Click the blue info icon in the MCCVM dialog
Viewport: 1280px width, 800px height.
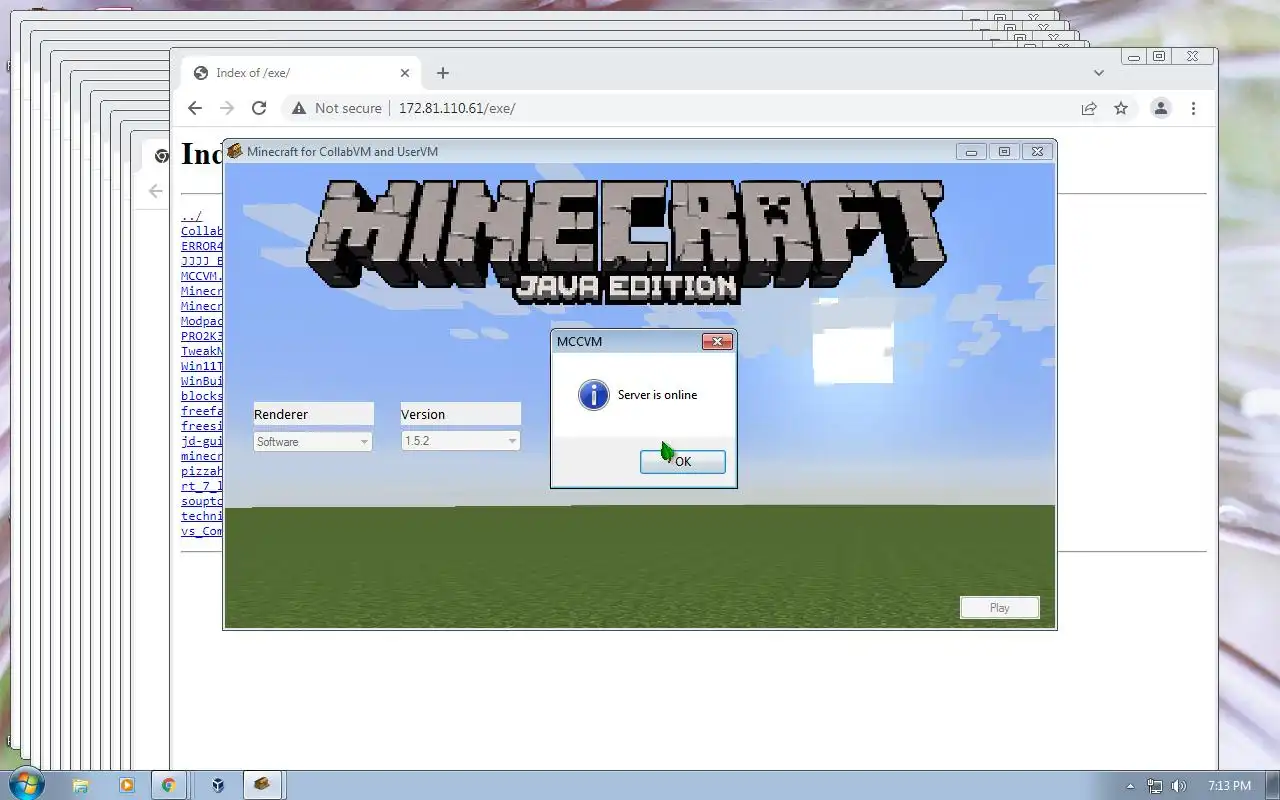[594, 395]
